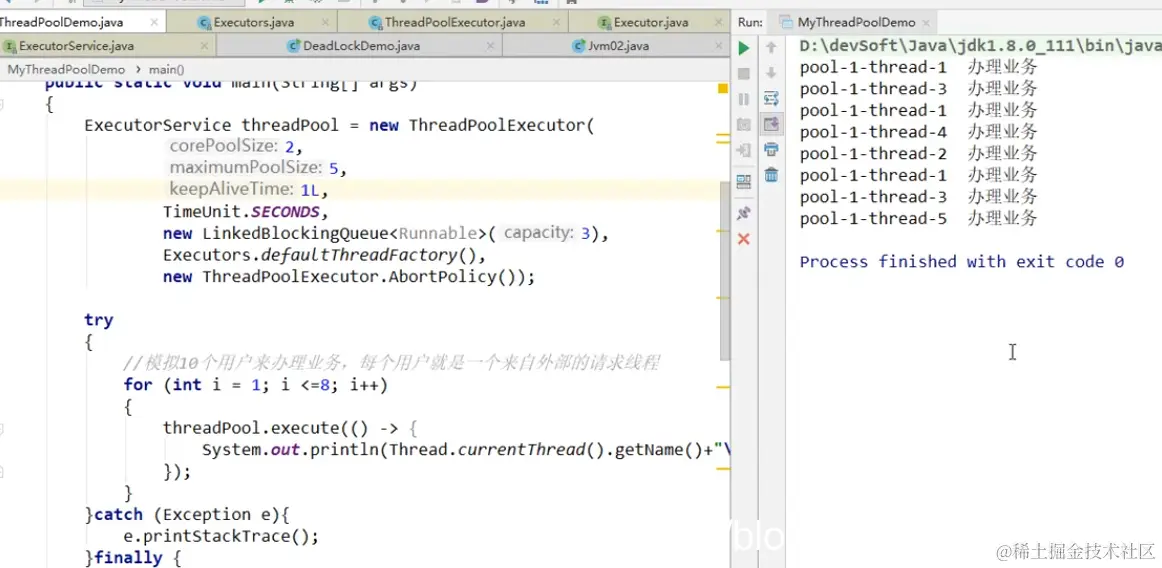Open the DeadLockDemo.java editor tab

coord(361,46)
